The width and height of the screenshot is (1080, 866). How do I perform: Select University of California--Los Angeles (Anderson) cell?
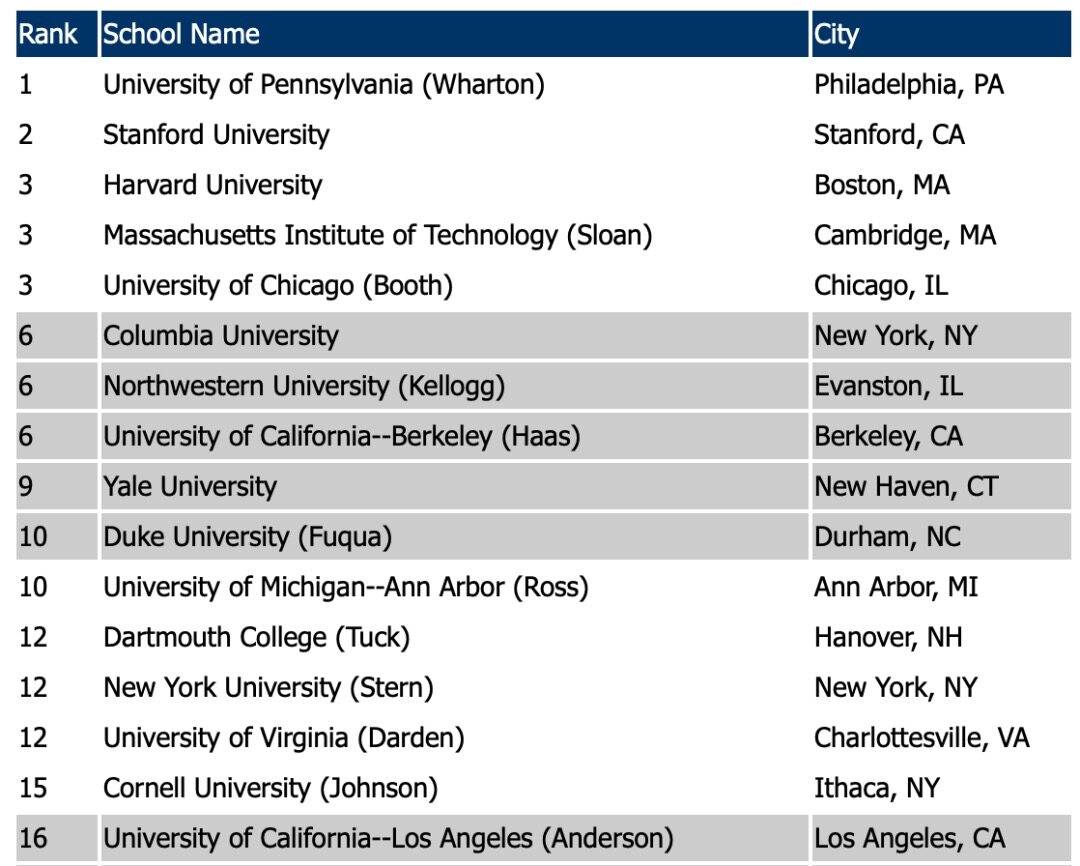click(x=388, y=838)
